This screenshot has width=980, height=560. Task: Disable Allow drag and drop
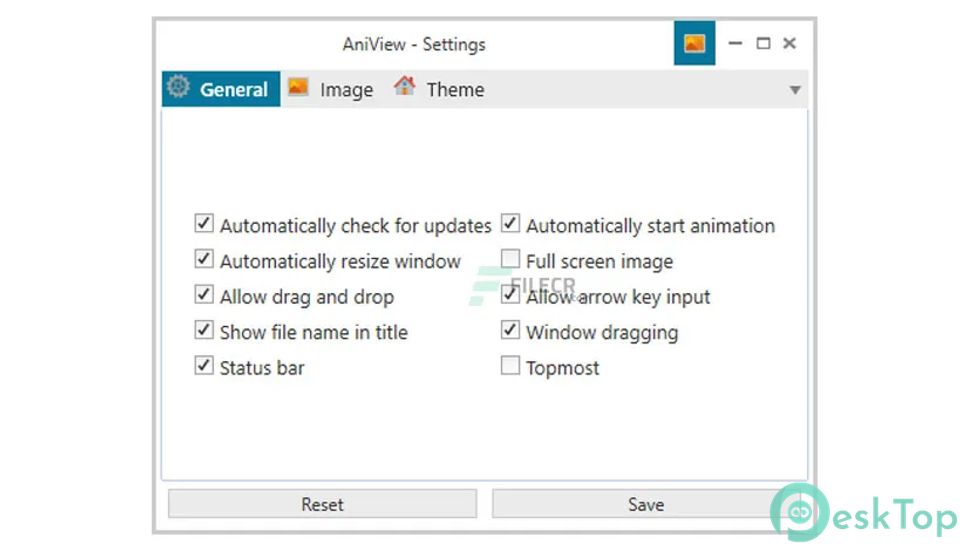(204, 294)
